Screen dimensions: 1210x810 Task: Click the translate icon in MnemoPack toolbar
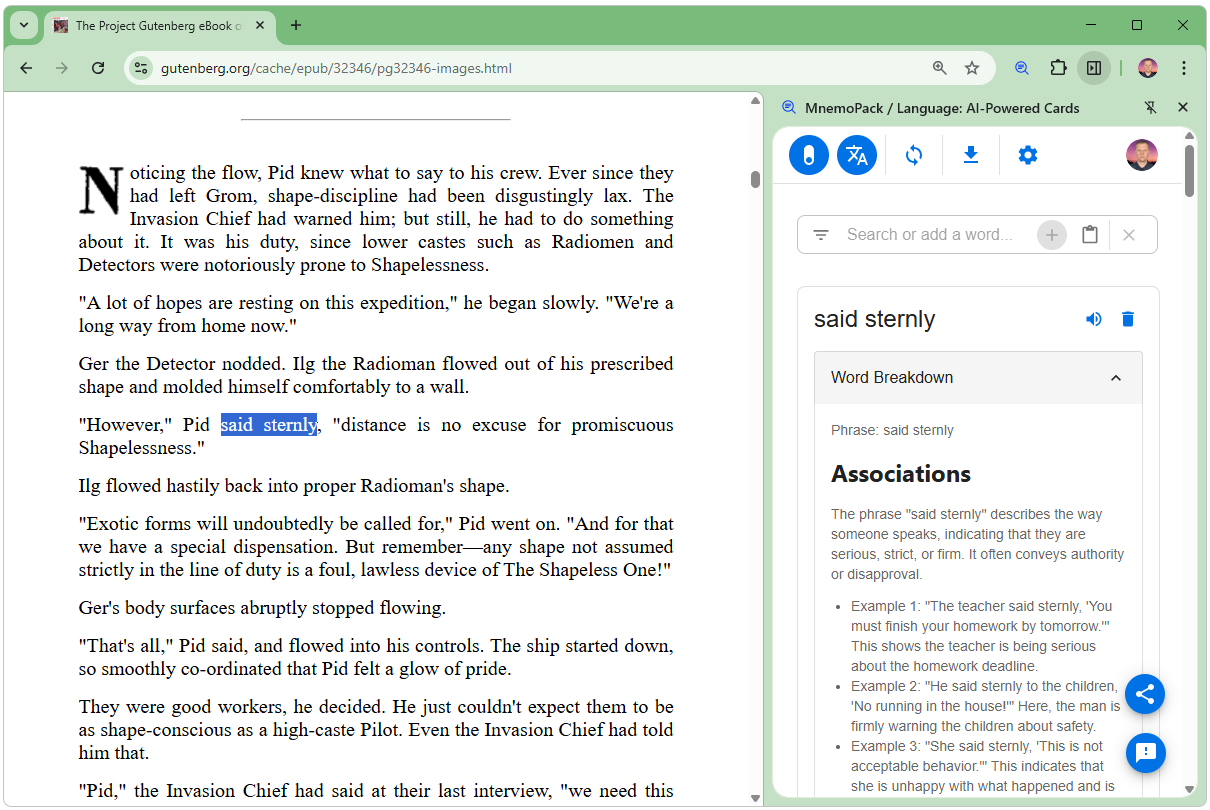click(856, 155)
